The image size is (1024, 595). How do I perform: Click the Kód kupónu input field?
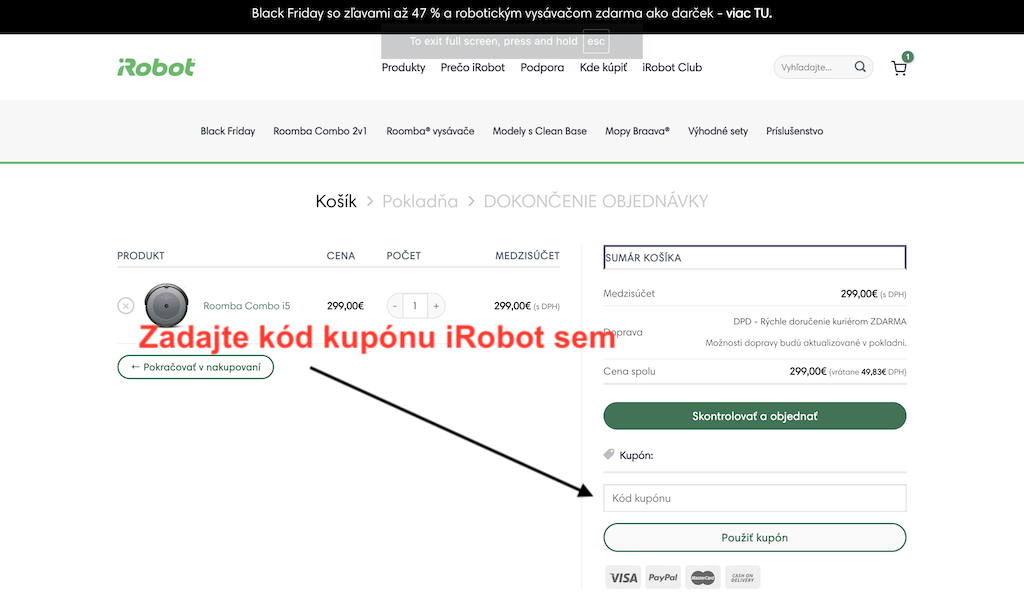click(755, 498)
